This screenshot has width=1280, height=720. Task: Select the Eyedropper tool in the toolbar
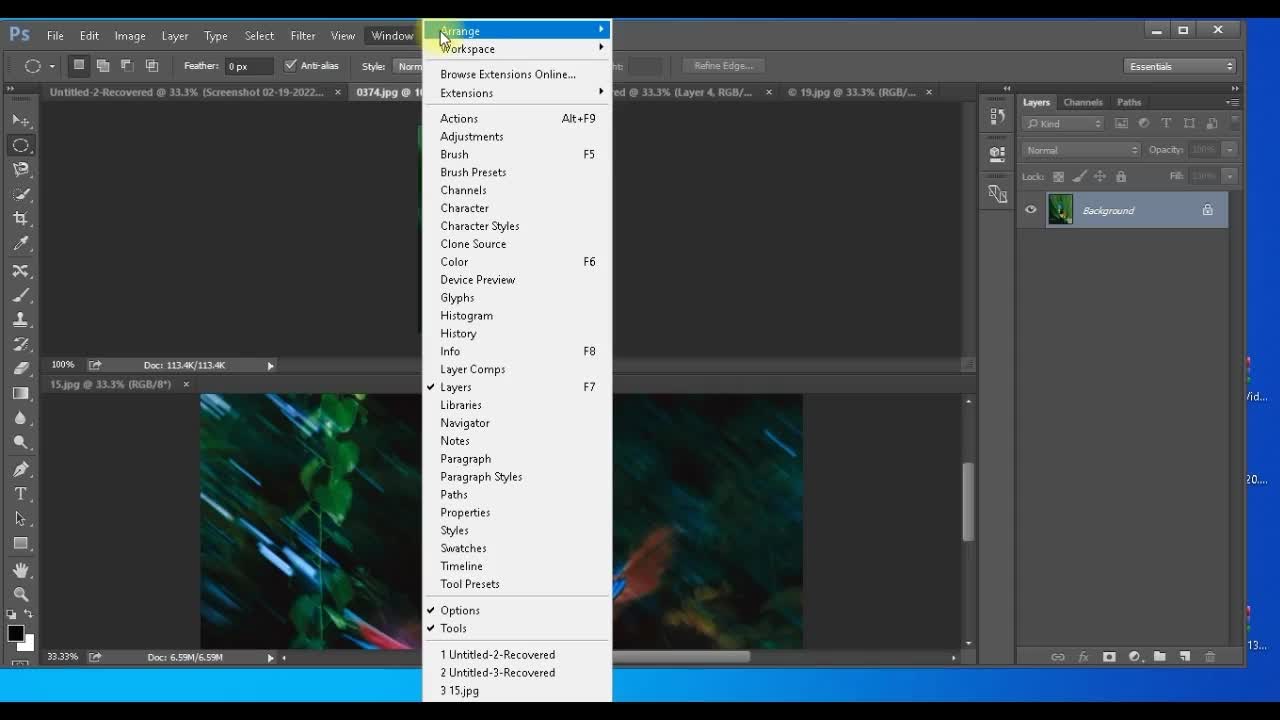click(x=20, y=244)
